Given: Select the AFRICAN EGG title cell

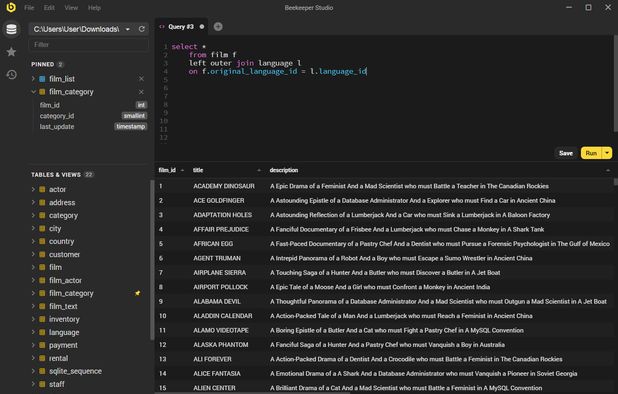Looking at the screenshot, I should coord(213,243).
